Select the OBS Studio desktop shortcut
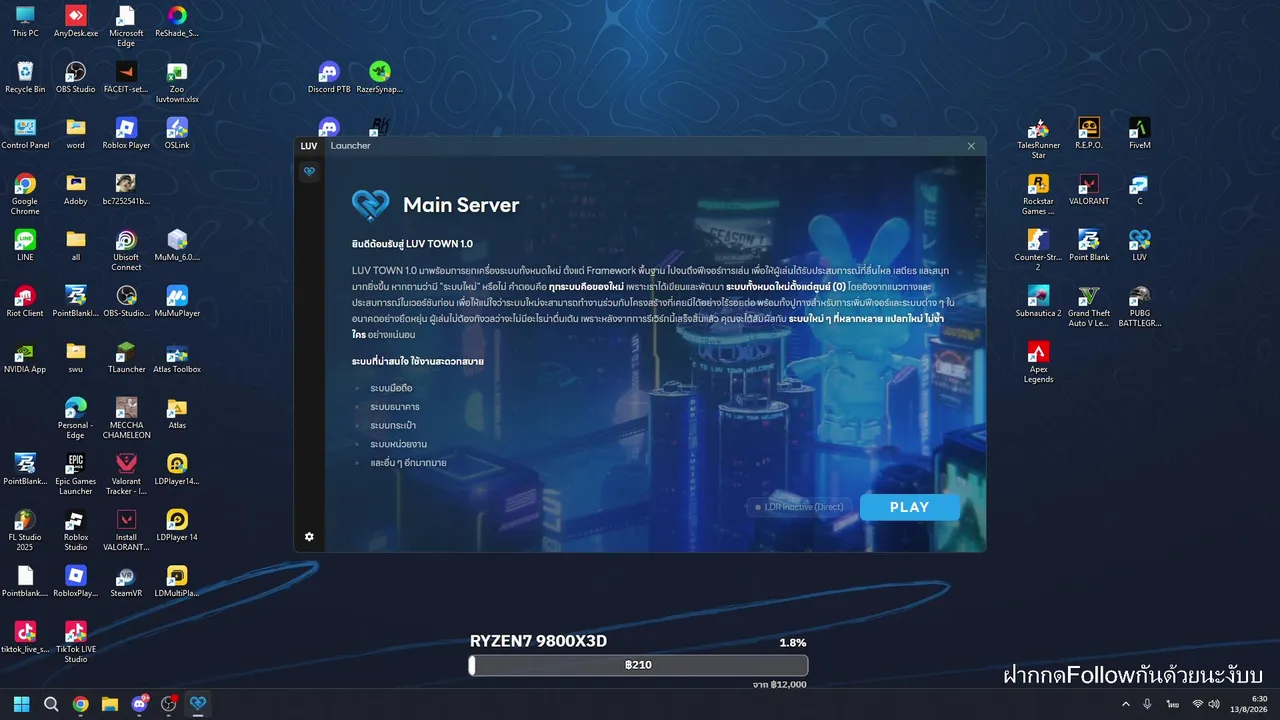Viewport: 1280px width, 720px height. point(76,77)
